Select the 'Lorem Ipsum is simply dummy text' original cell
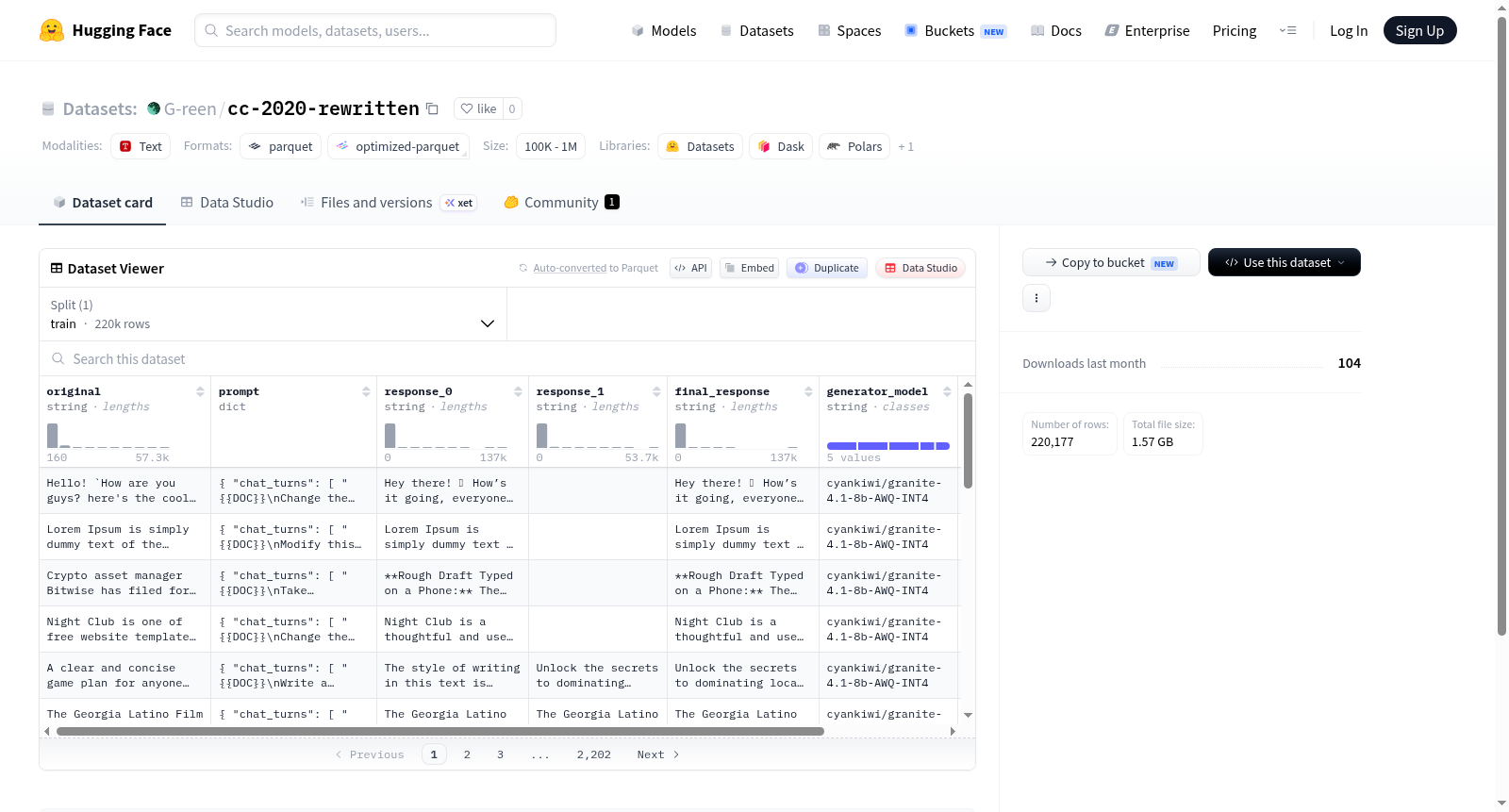This screenshot has height=812, width=1509. [x=124, y=538]
